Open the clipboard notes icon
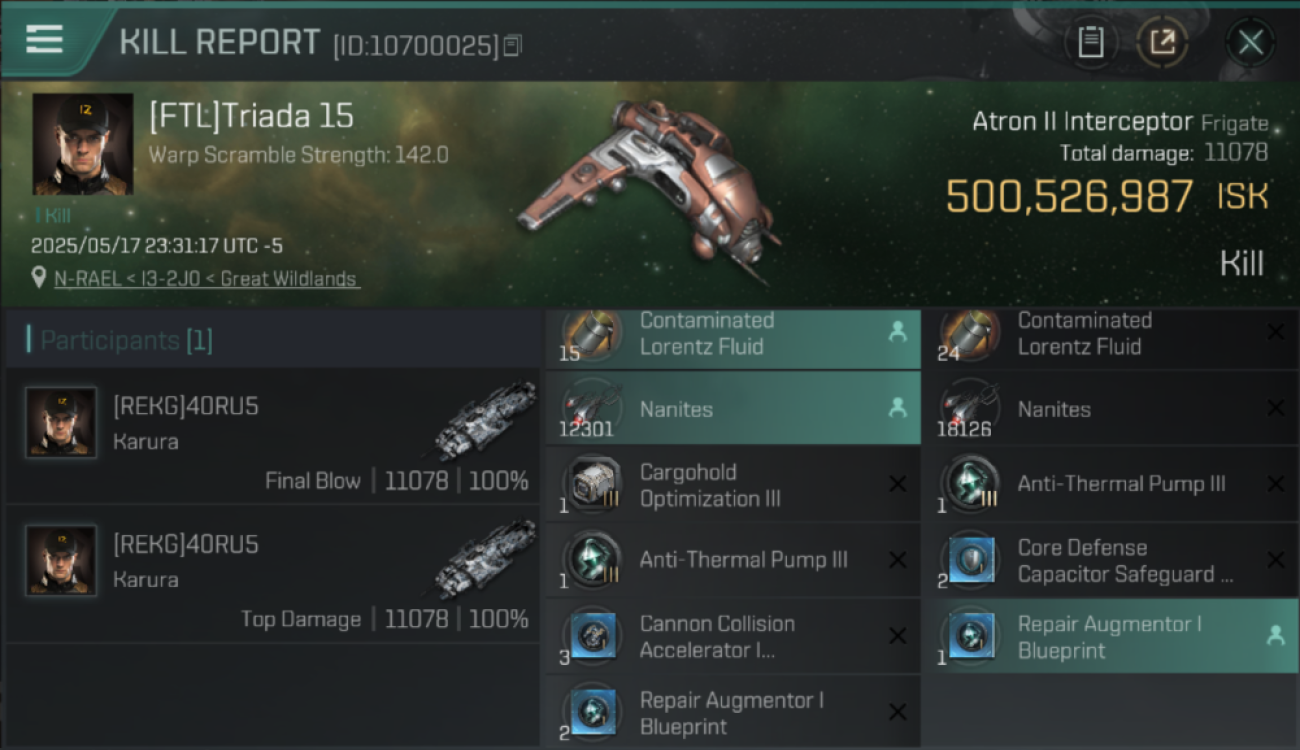Viewport: 1300px width, 750px height. [x=1091, y=42]
